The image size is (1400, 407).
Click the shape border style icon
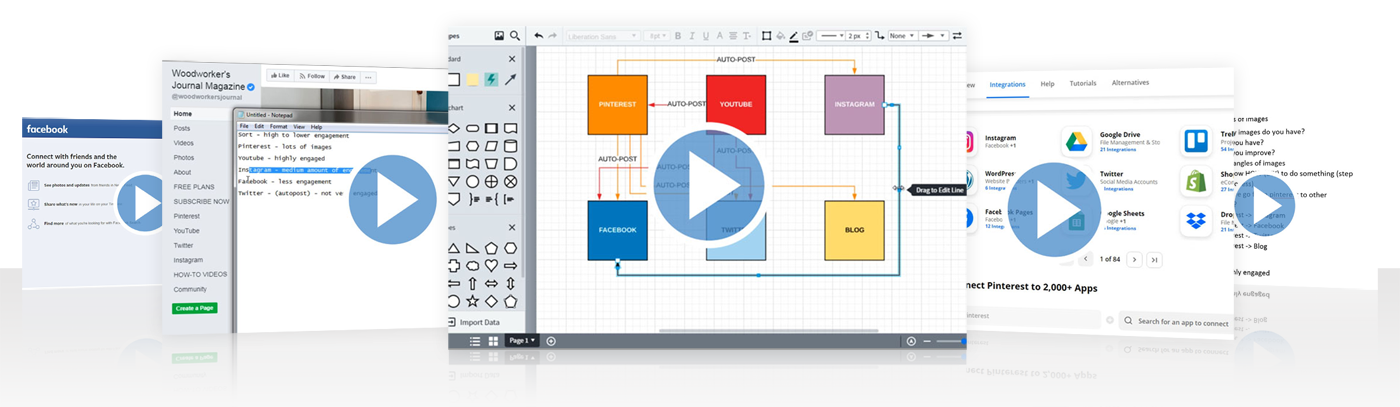point(766,36)
